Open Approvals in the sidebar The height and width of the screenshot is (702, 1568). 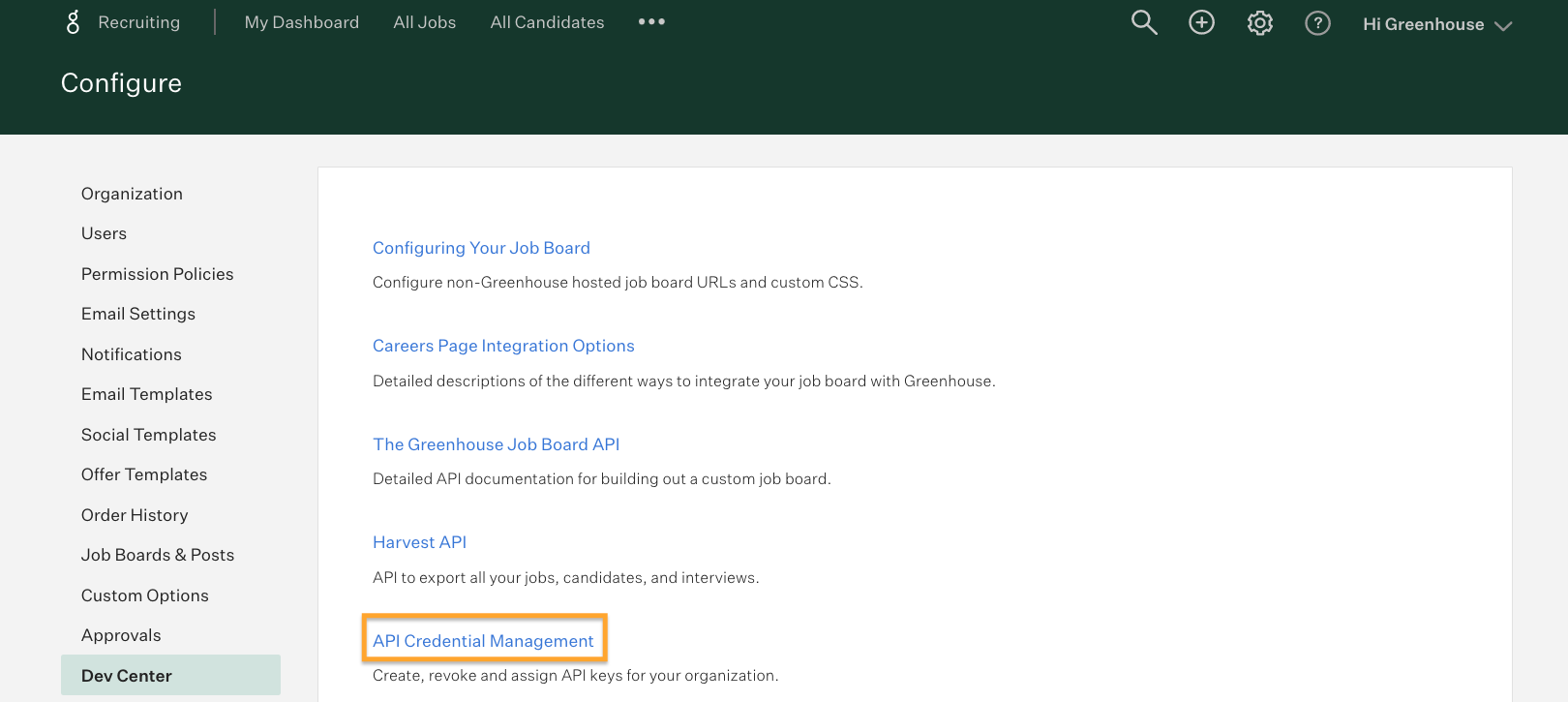point(121,635)
